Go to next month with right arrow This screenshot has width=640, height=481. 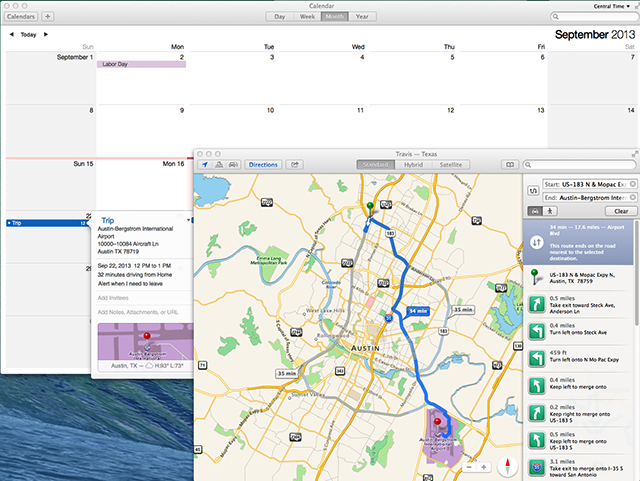[x=46, y=34]
